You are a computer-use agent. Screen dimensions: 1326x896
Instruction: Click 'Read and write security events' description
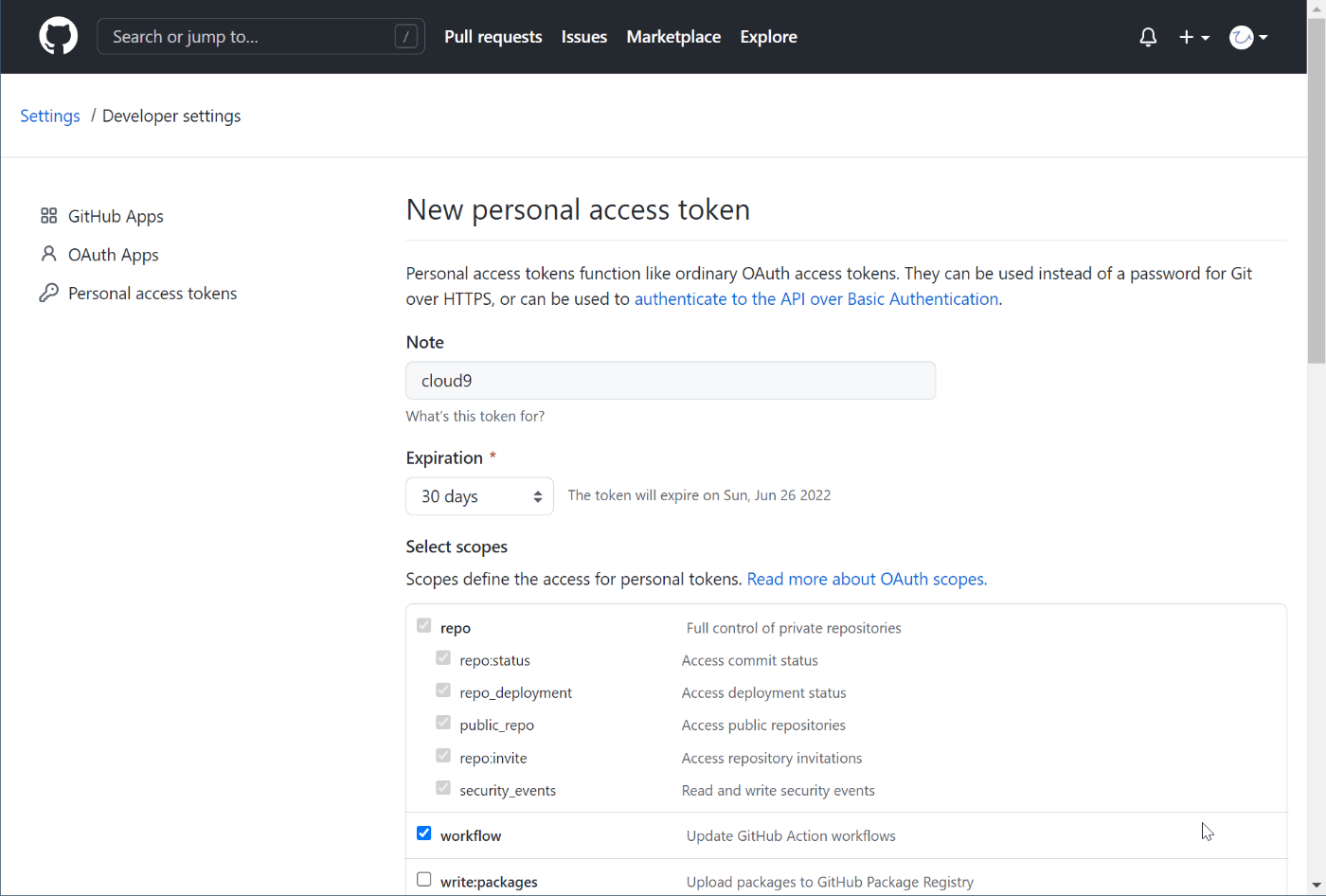(779, 790)
